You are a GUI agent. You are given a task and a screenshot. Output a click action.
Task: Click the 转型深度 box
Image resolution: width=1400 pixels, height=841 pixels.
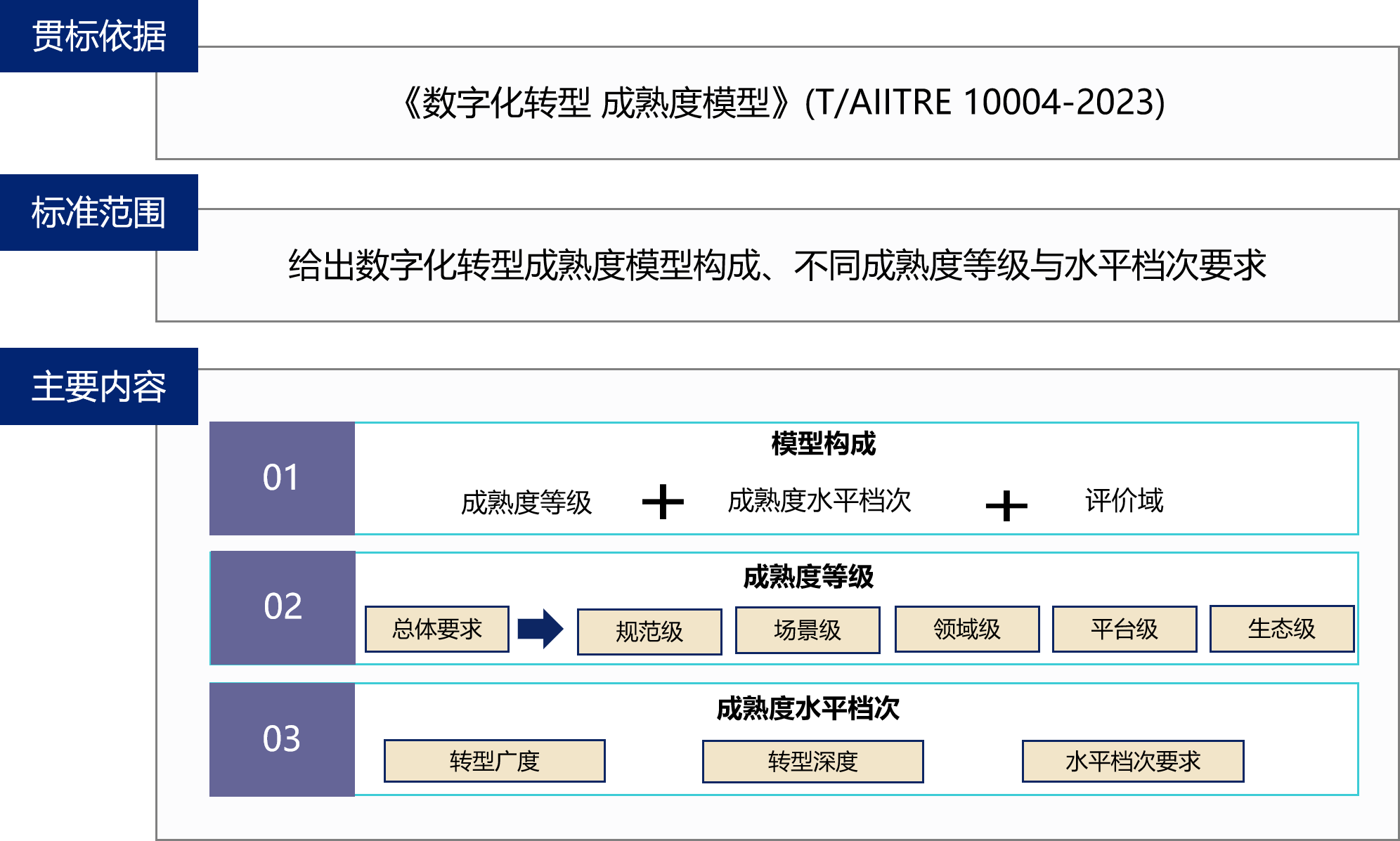click(x=813, y=762)
